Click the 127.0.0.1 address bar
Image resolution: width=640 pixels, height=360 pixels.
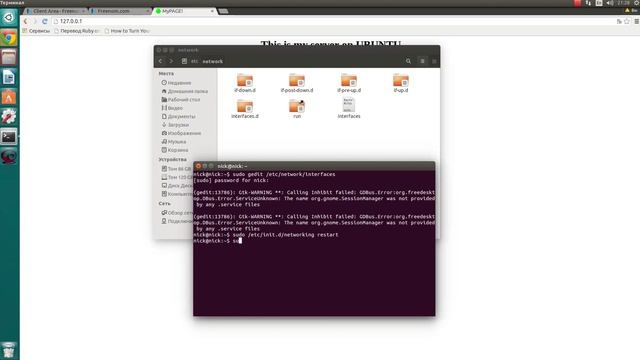pyautogui.click(x=333, y=21)
